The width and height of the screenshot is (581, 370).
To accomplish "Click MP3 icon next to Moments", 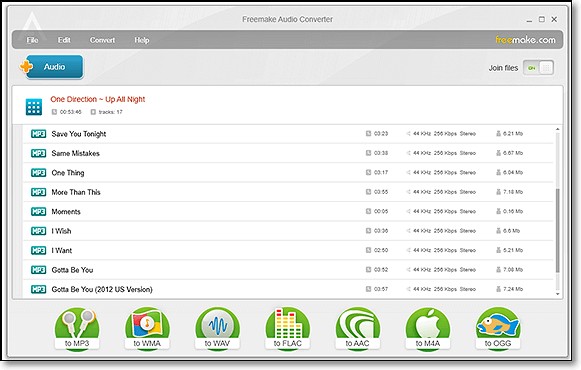I will tap(39, 211).
